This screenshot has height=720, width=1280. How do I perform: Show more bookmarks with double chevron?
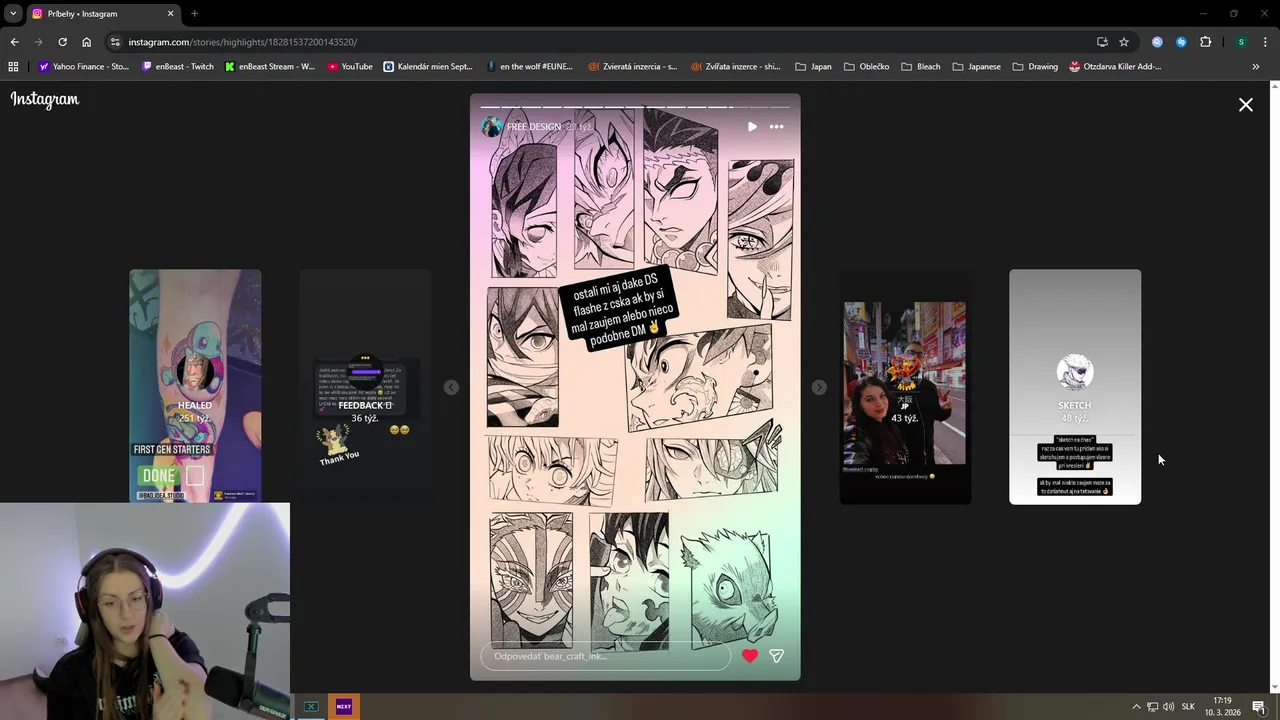point(1256,67)
